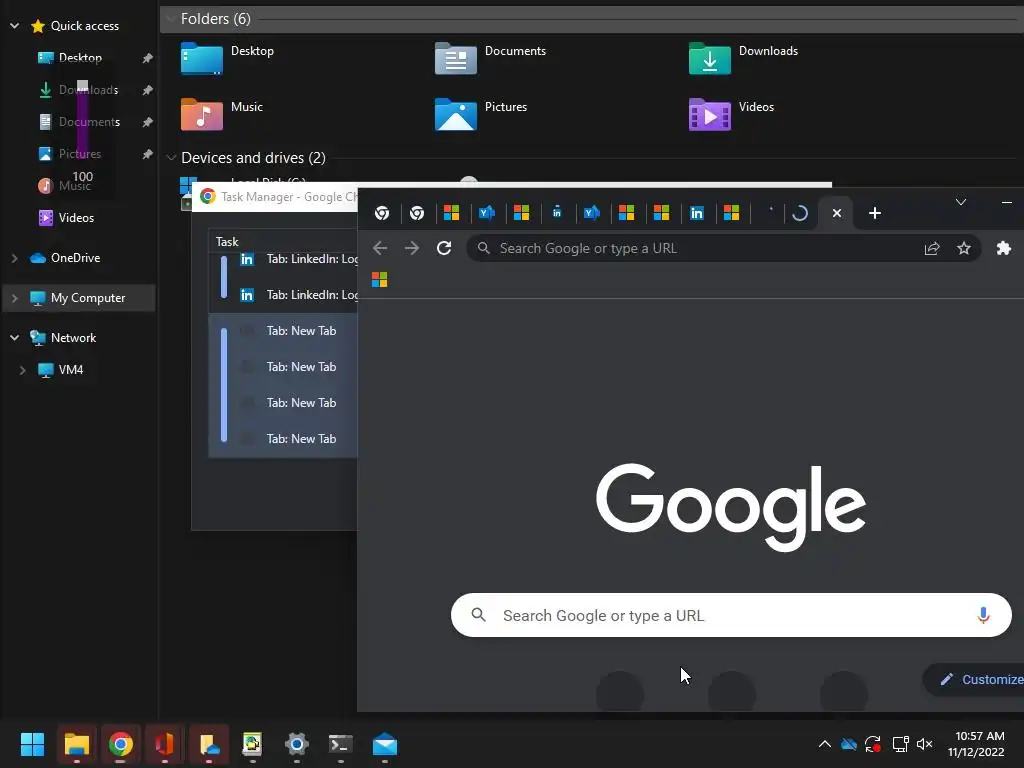Open Microsoft Office from the taskbar
Screen dimensions: 1024x768
pyautogui.click(x=165, y=744)
